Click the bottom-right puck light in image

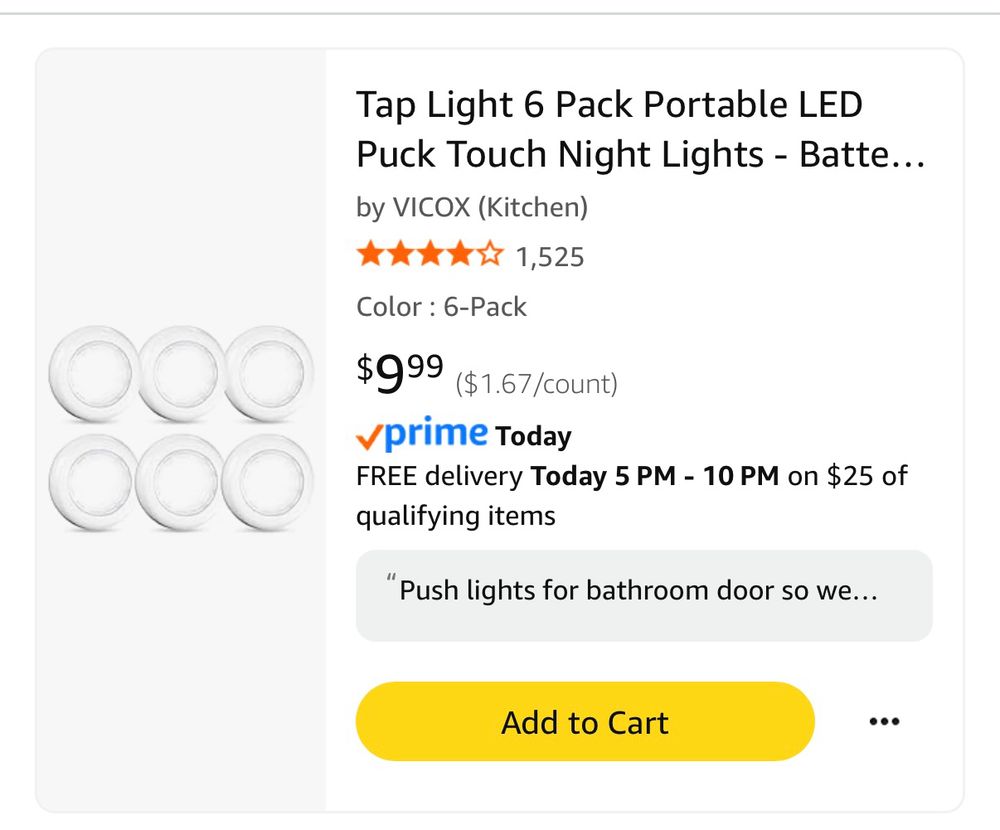click(268, 482)
